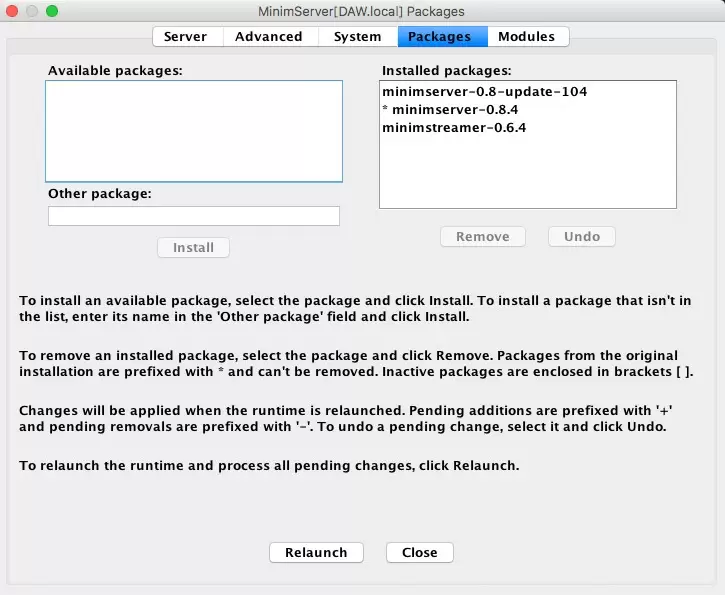Viewport: 725px width, 595px height.
Task: Close the window with red button
Action: pos(13,11)
